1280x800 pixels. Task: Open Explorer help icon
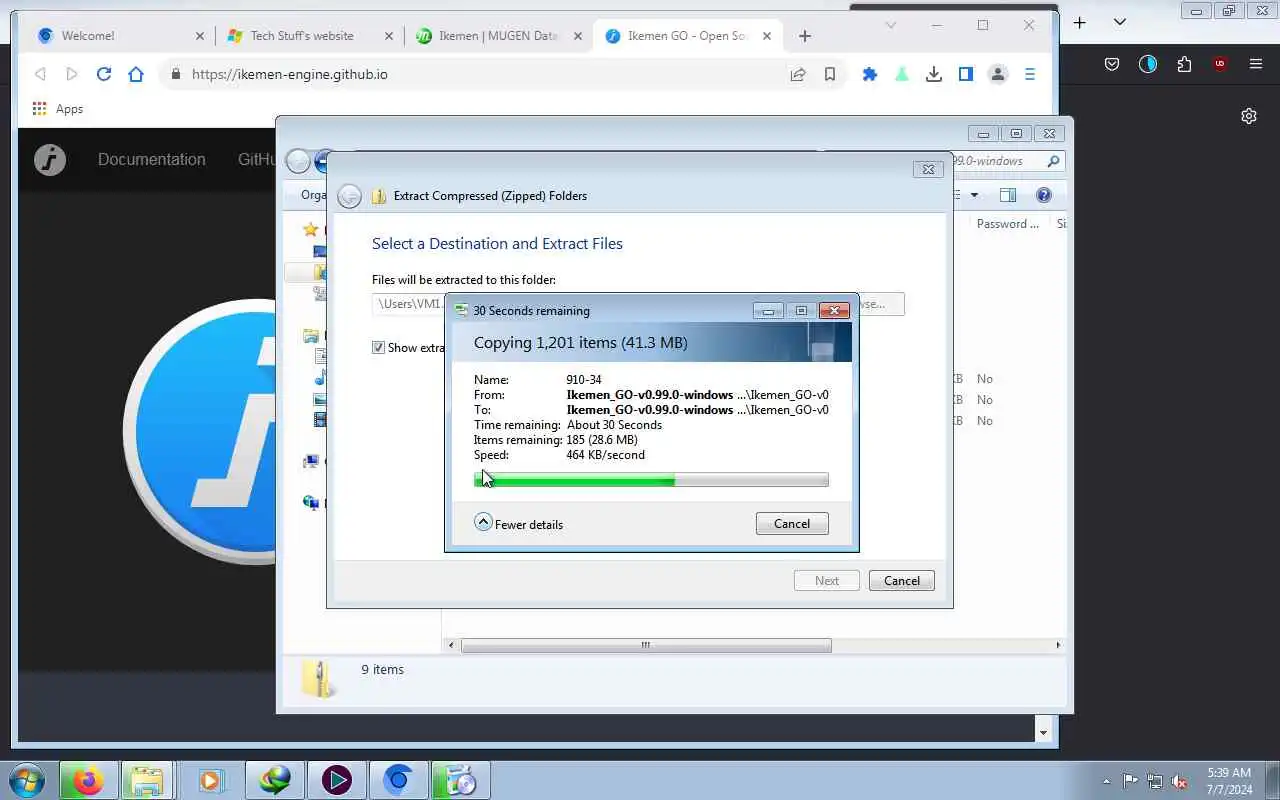[x=1044, y=196]
